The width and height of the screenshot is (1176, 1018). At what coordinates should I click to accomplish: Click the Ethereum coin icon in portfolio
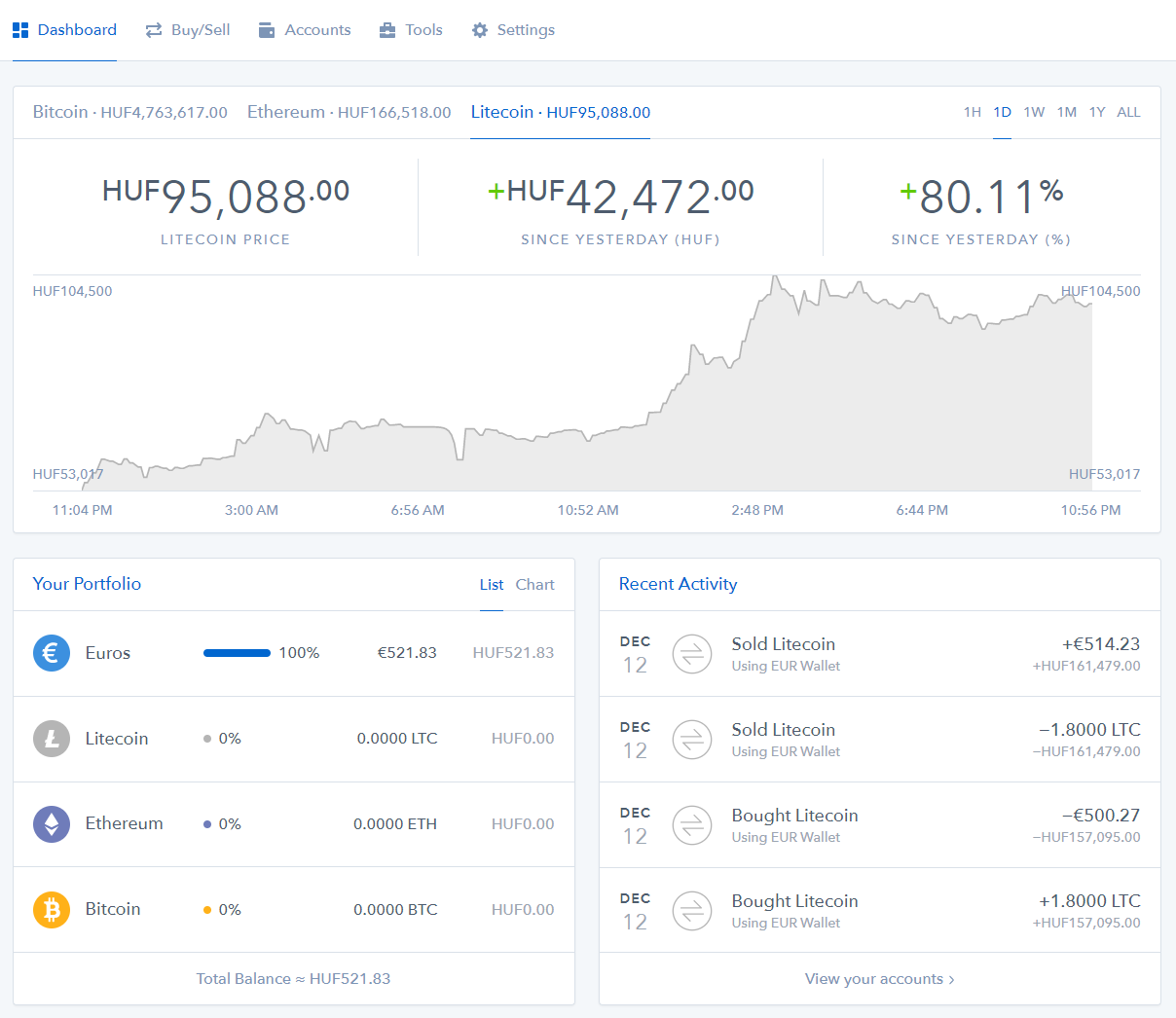52,824
